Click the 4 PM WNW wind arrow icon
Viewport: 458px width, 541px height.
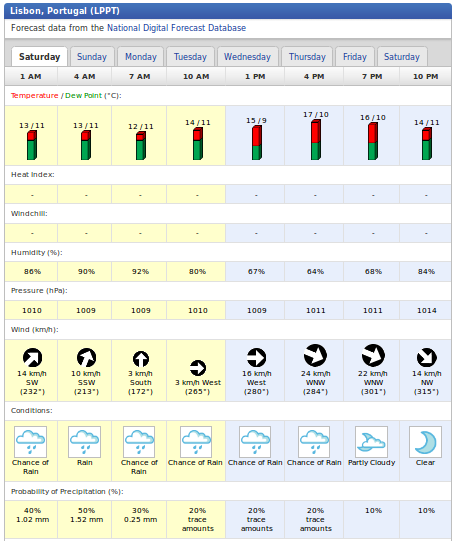(x=315, y=355)
